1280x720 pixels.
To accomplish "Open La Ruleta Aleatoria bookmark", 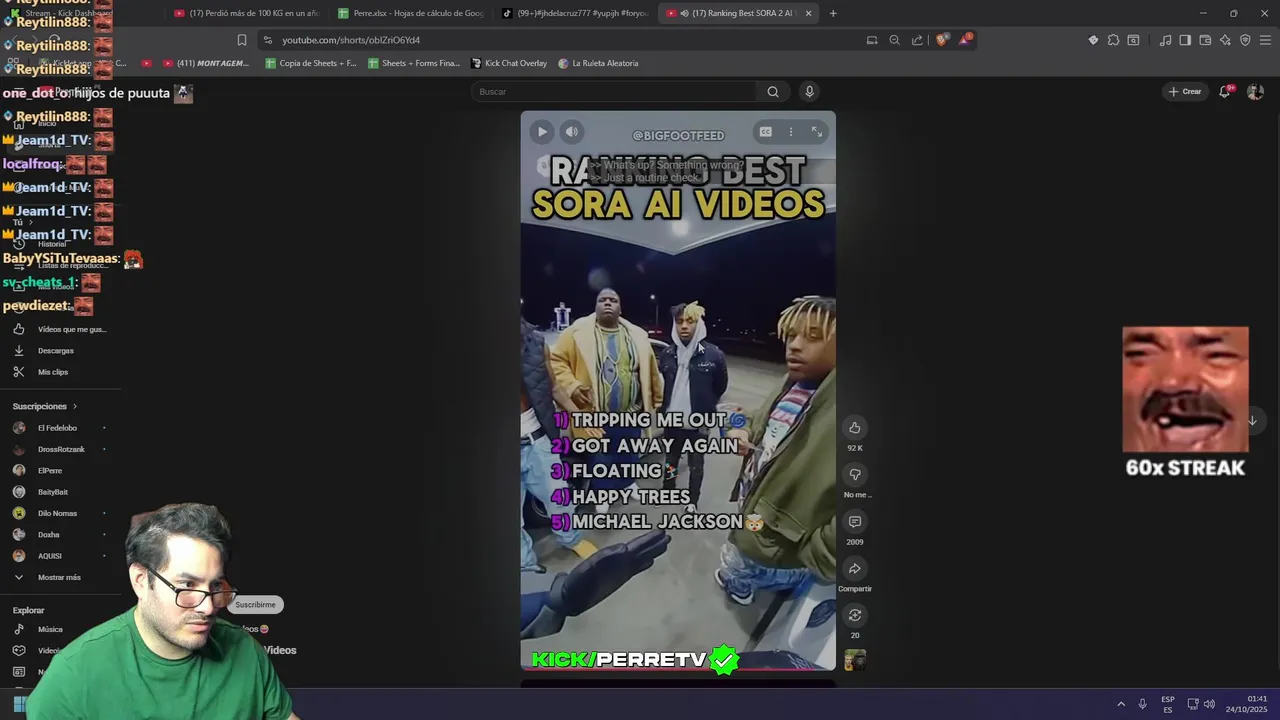I will click(598, 63).
